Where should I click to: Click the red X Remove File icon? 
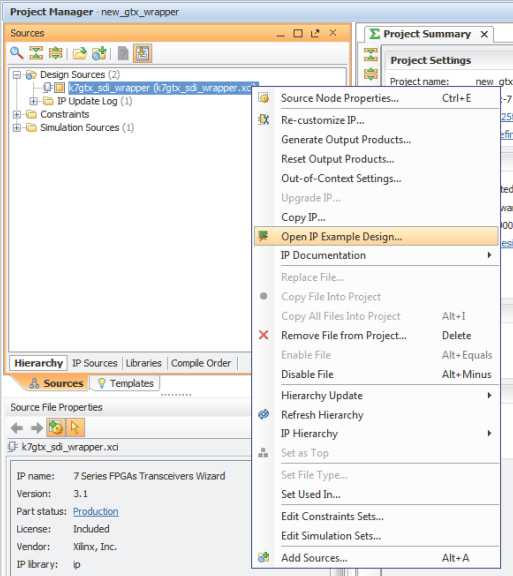click(263, 335)
